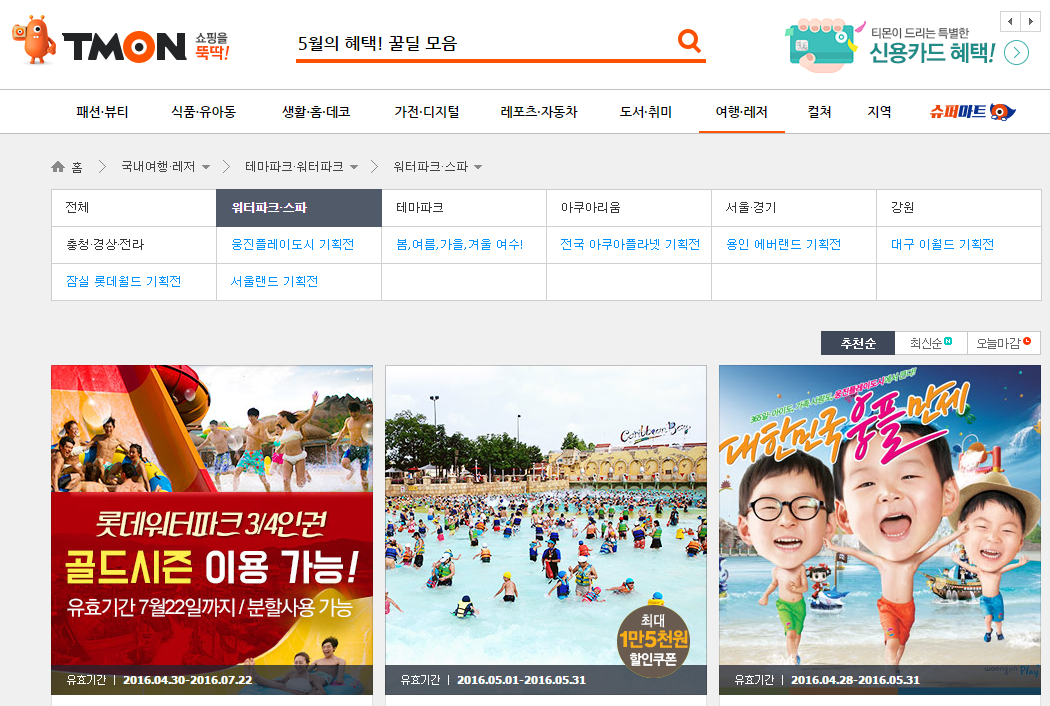Open the 봄,여름,가을,겨울 여수! link

point(459,244)
